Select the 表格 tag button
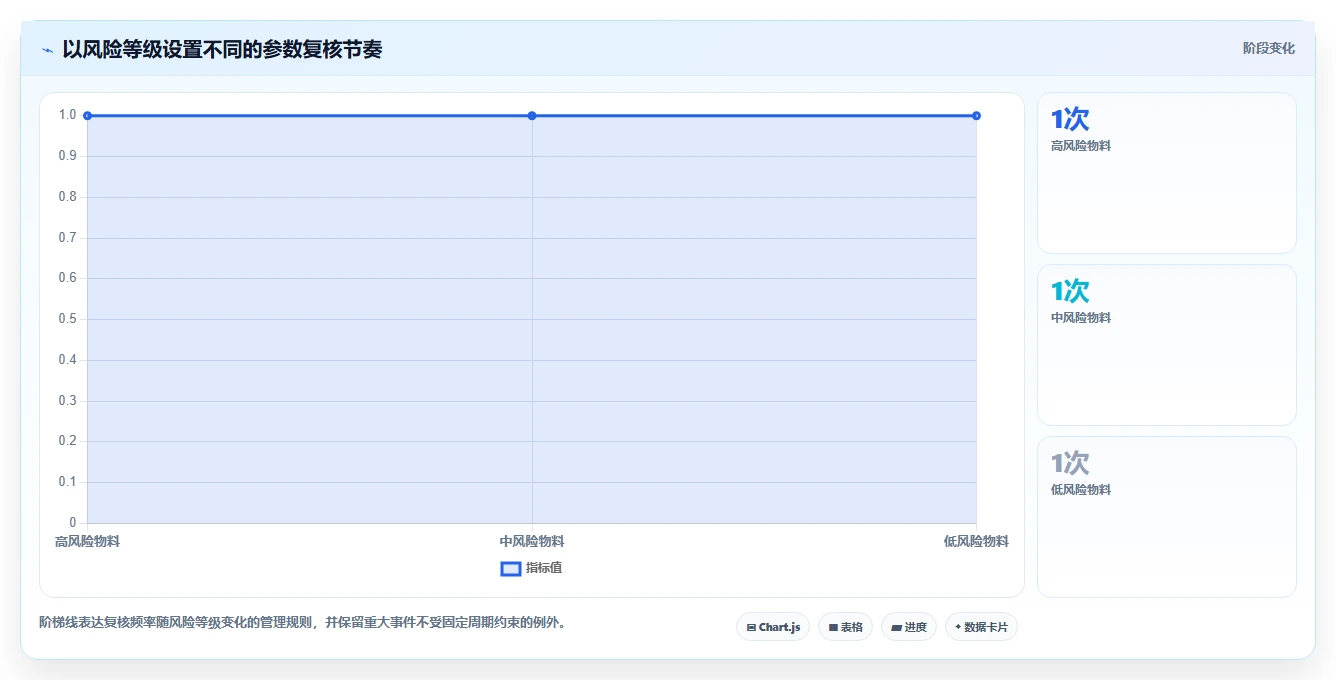 [845, 627]
